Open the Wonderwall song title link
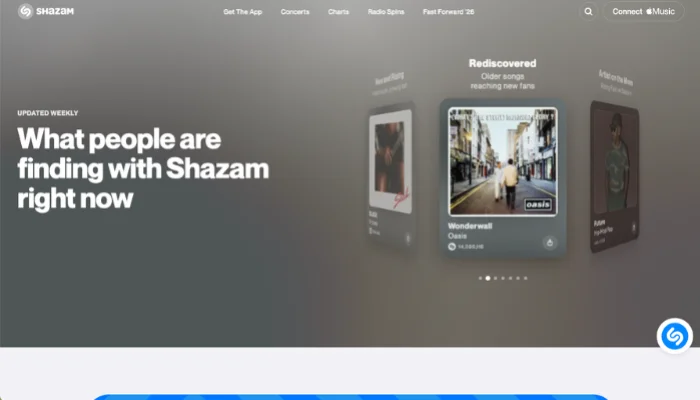700x400 pixels. pos(470,226)
